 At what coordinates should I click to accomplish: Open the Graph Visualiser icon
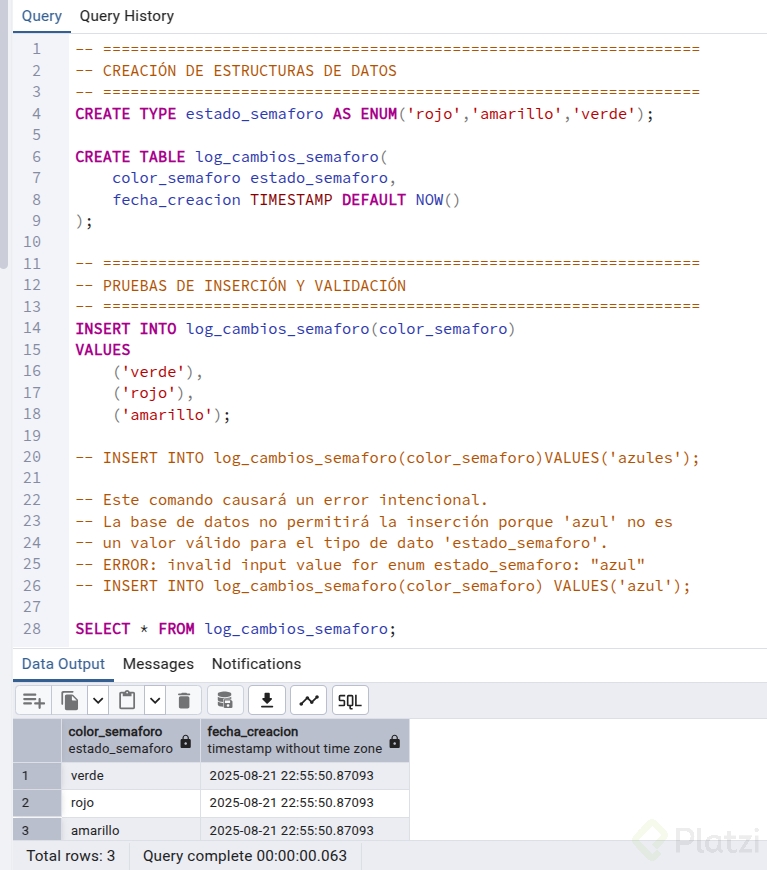pyautogui.click(x=309, y=701)
